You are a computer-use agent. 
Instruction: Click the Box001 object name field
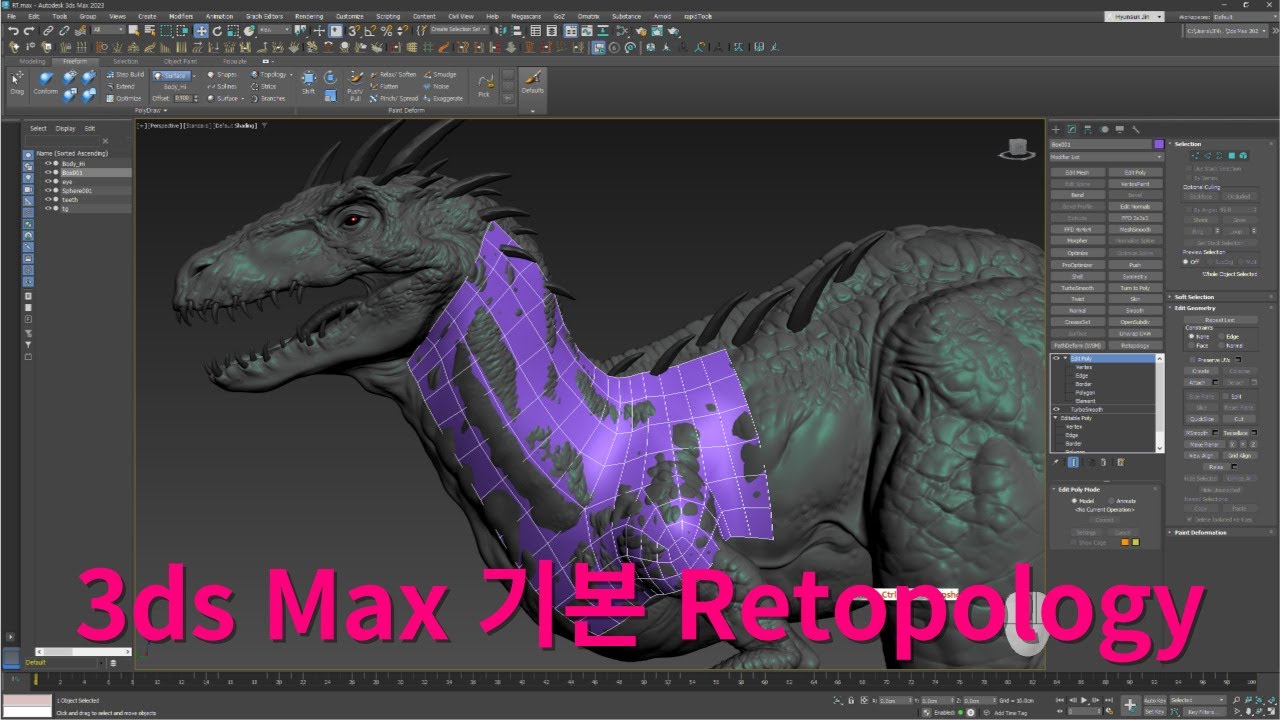point(1100,144)
